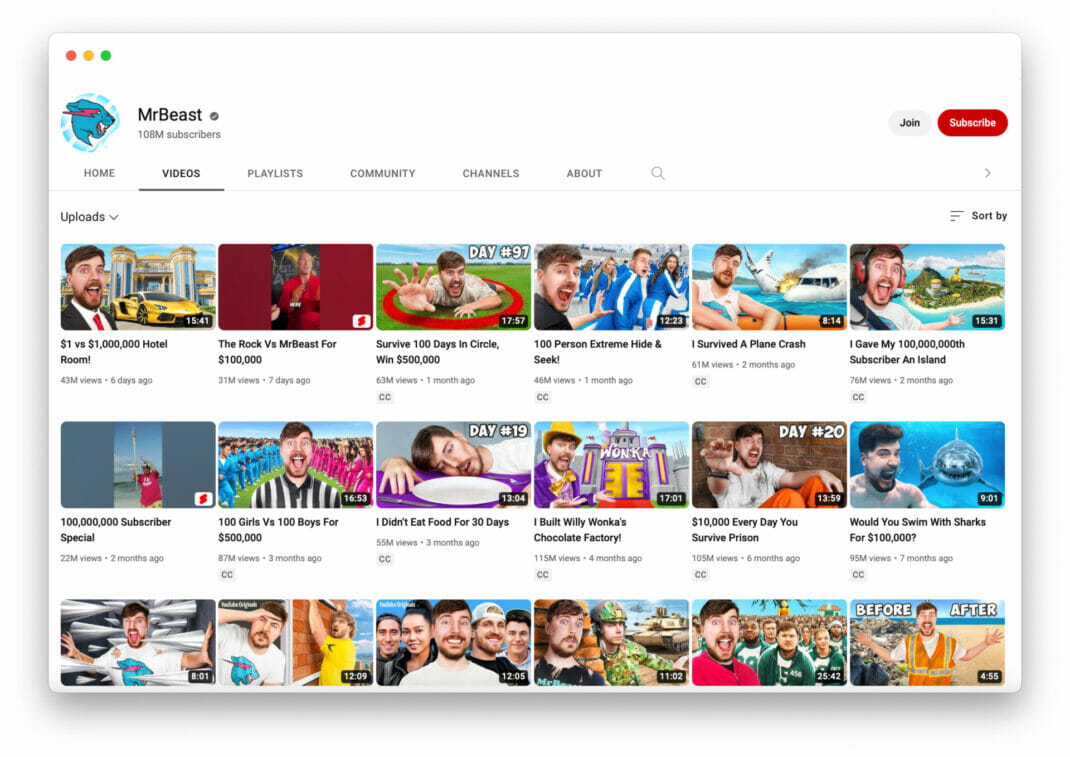This screenshot has width=1070, height=757.
Task: Click the Shorts icon on The Rock video thumbnail
Action: [x=359, y=322]
